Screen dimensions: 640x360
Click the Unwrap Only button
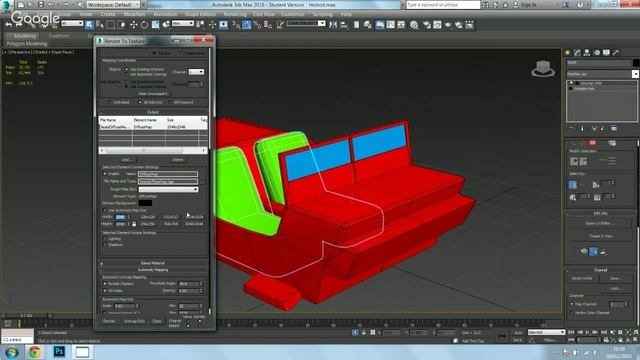coord(134,321)
